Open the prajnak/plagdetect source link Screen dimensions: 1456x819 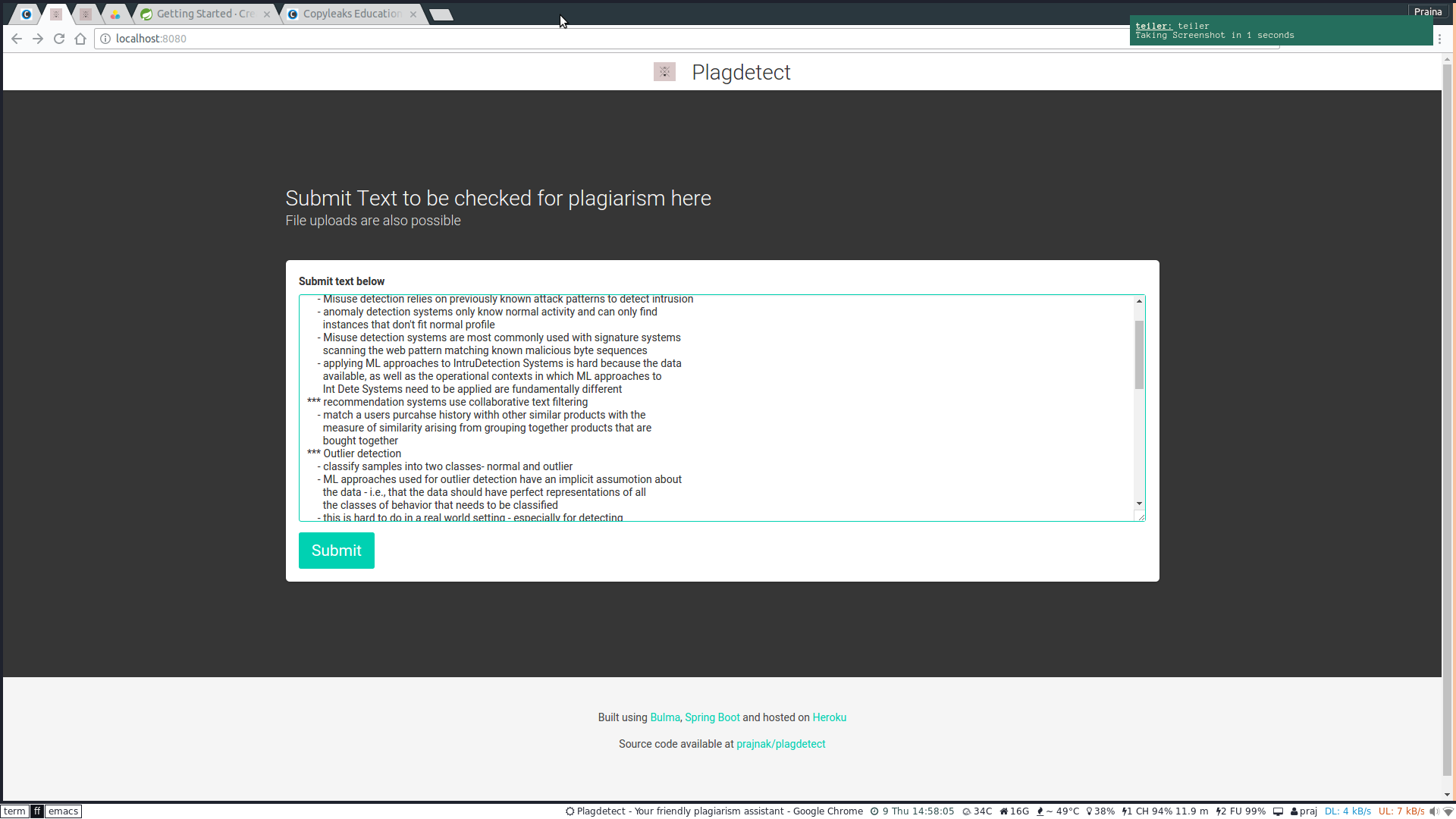click(x=780, y=744)
